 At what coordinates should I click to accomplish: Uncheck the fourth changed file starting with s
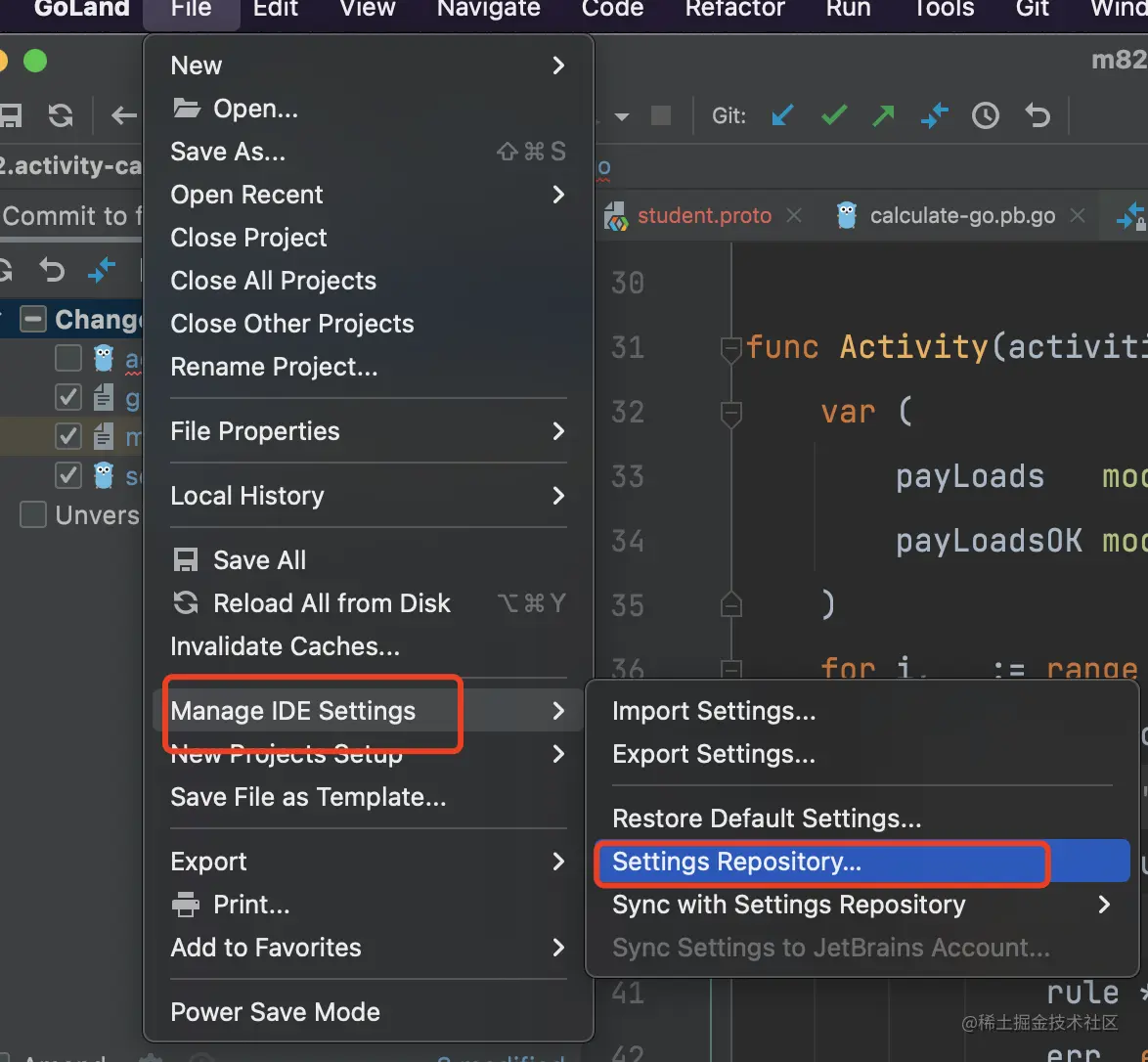pos(68,475)
